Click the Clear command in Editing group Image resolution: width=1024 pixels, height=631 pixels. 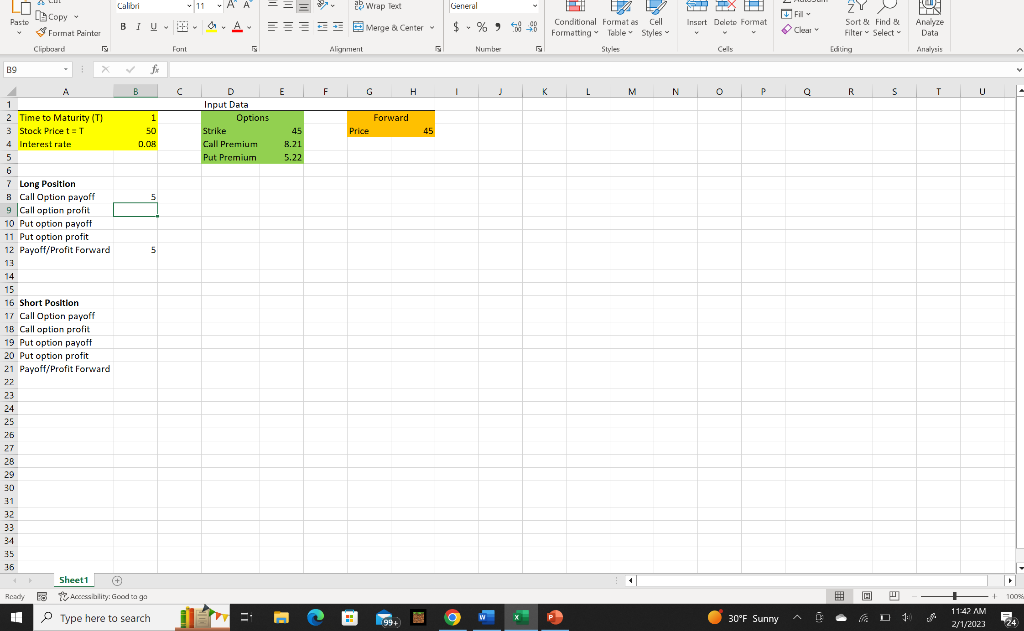tap(800, 30)
